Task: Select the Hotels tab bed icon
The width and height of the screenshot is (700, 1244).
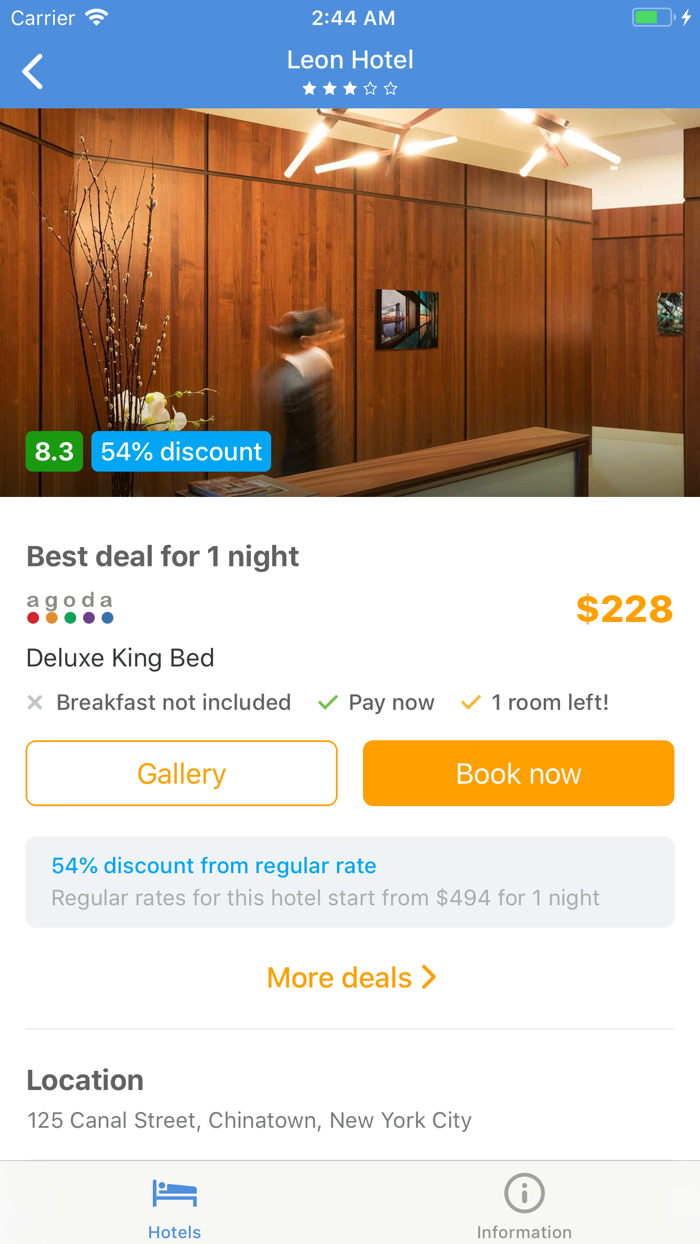Action: (174, 1192)
